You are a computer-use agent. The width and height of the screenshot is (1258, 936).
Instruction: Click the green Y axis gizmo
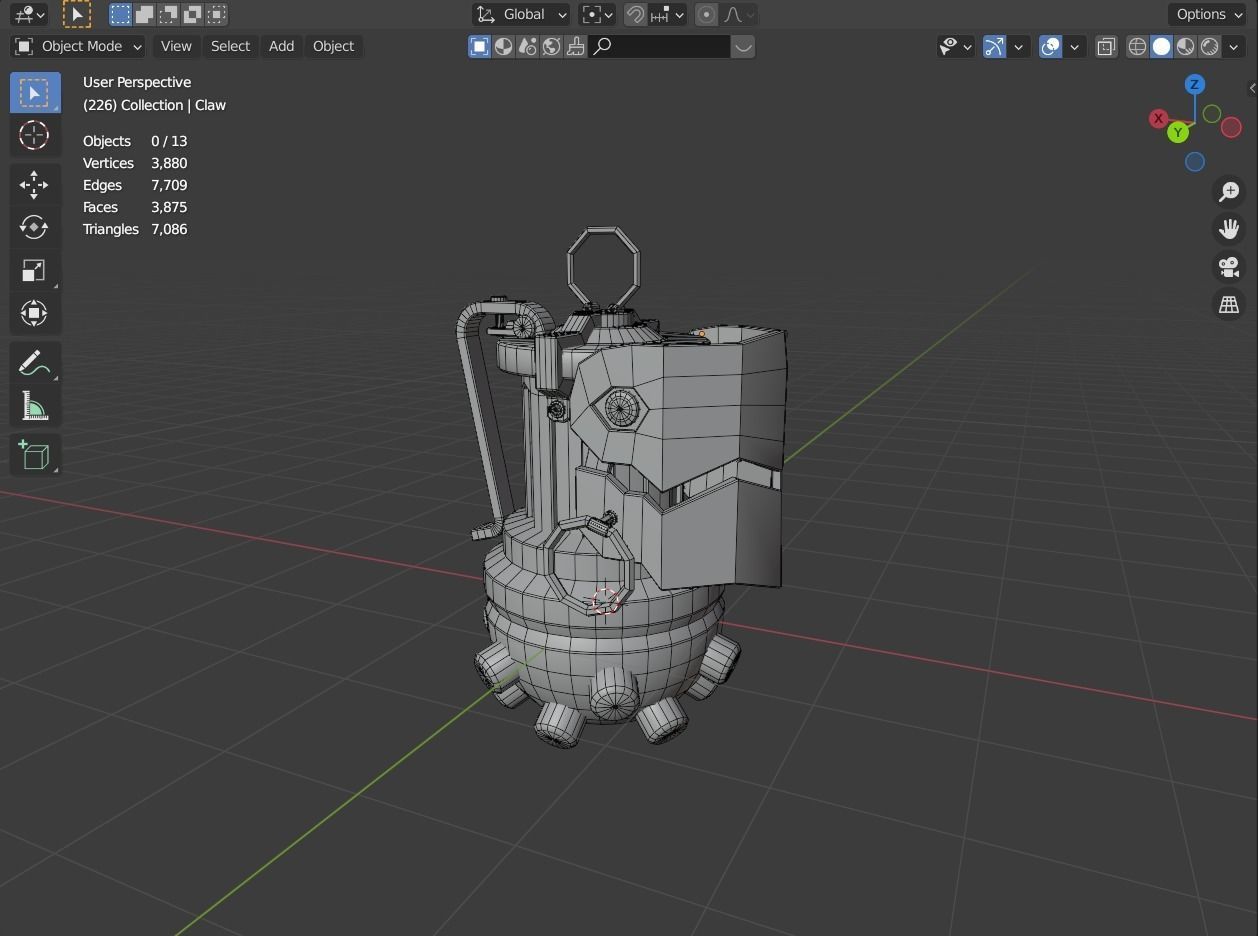1178,131
